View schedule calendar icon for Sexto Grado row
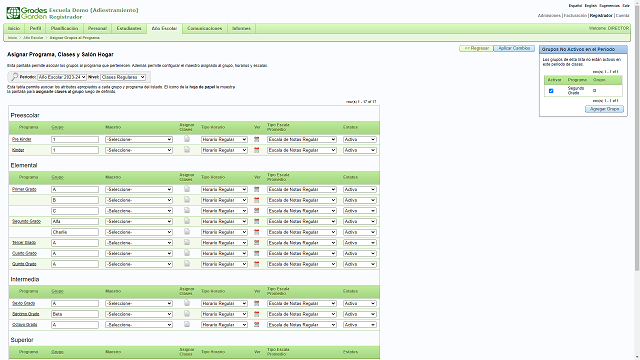 point(257,303)
